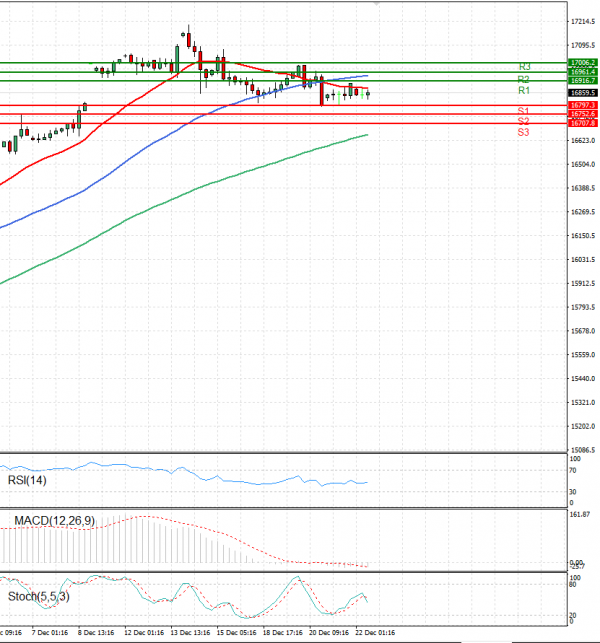This screenshot has height=643, width=600.
Task: Click the R1 resistance label
Action: 524,90
